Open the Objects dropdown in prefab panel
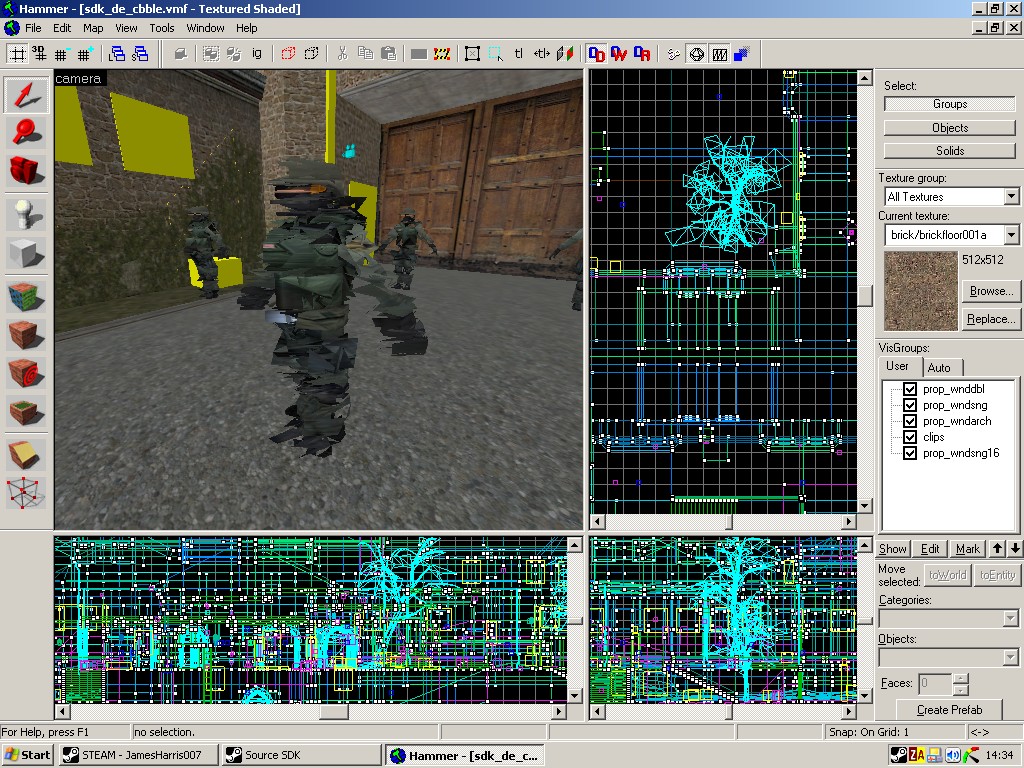 click(x=1010, y=658)
